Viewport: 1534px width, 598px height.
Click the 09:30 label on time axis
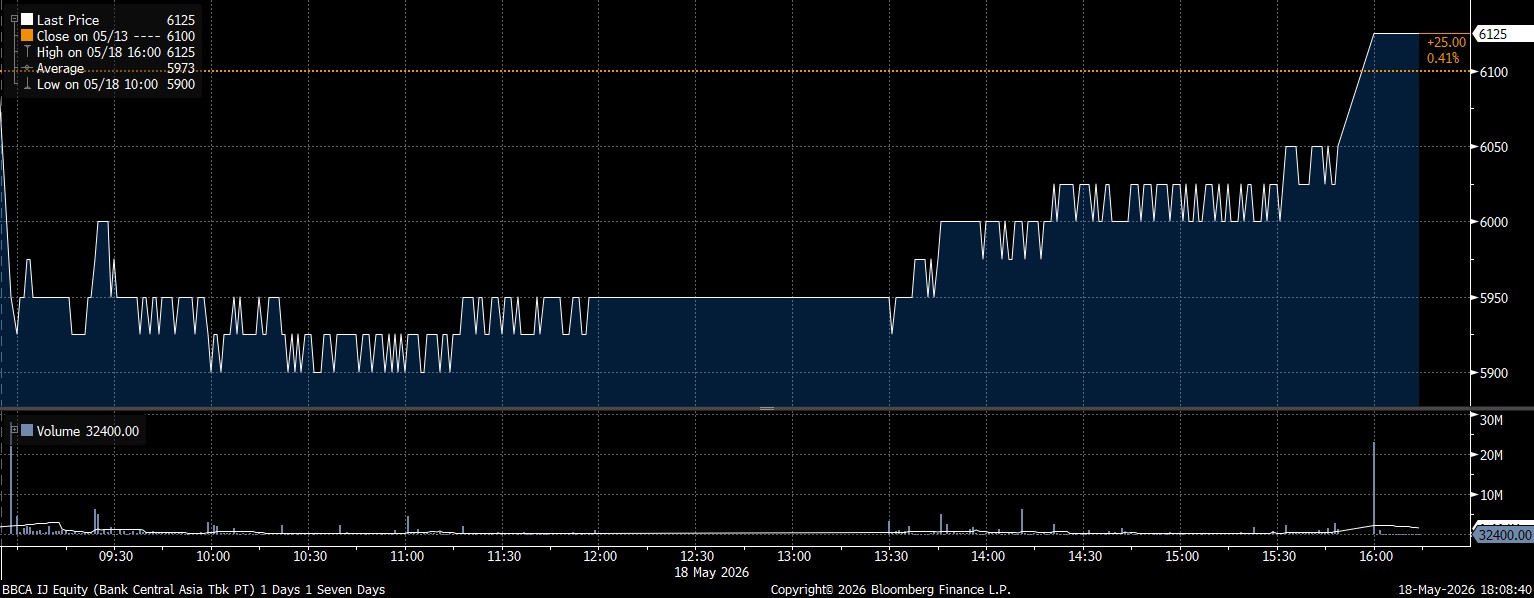click(x=115, y=556)
